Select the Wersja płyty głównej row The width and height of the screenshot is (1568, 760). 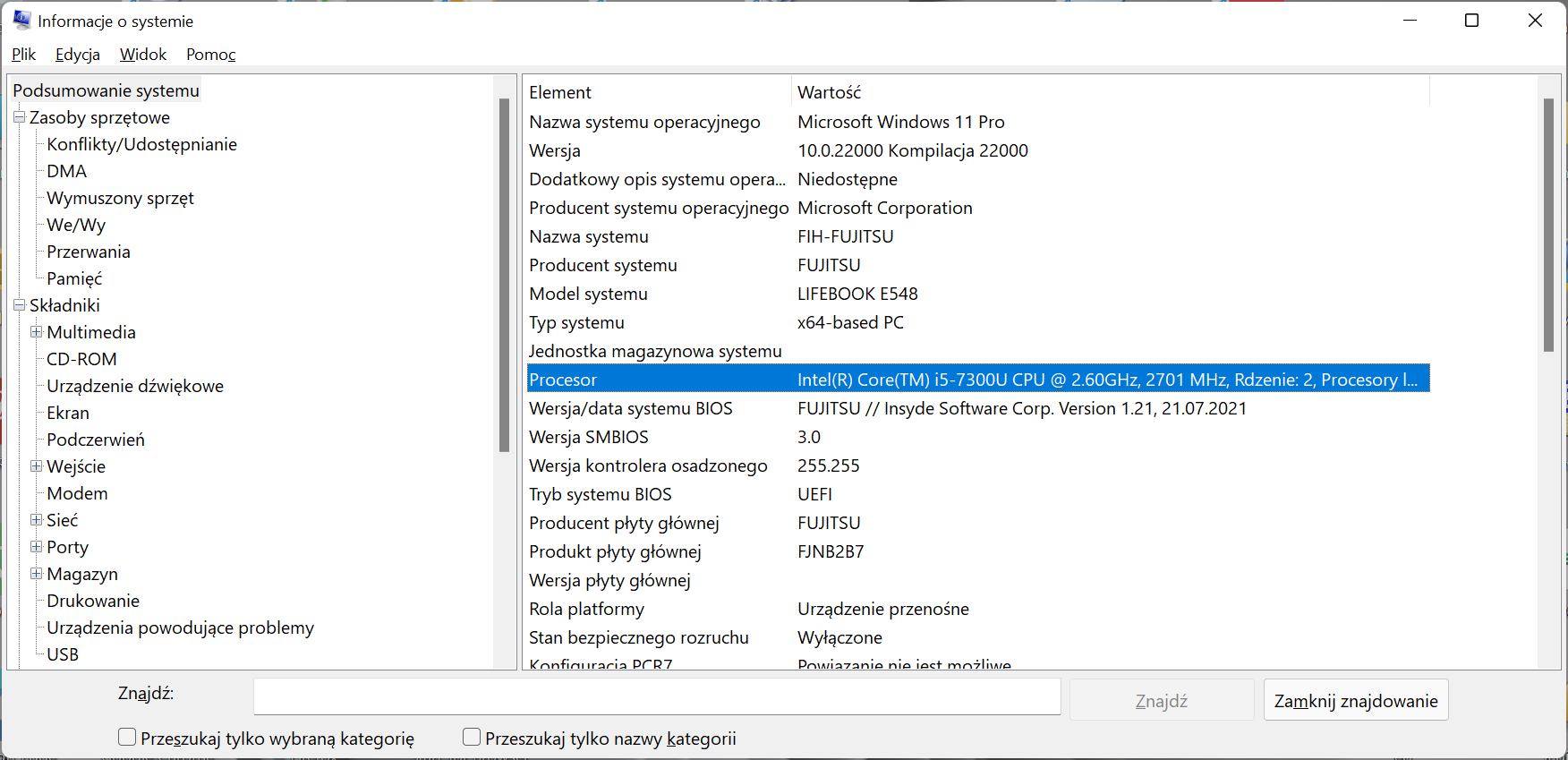978,580
